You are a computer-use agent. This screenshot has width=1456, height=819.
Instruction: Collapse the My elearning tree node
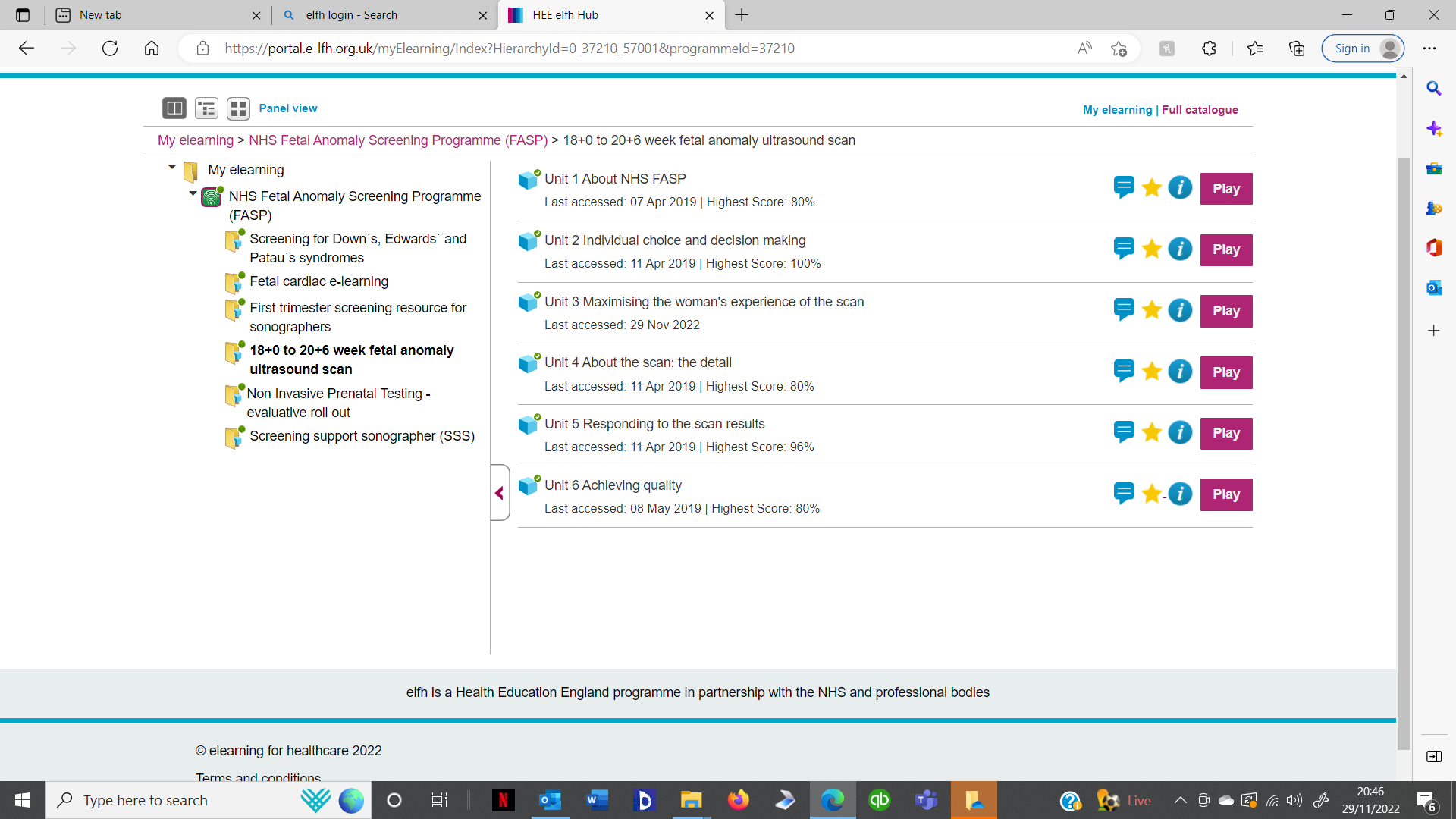(172, 167)
